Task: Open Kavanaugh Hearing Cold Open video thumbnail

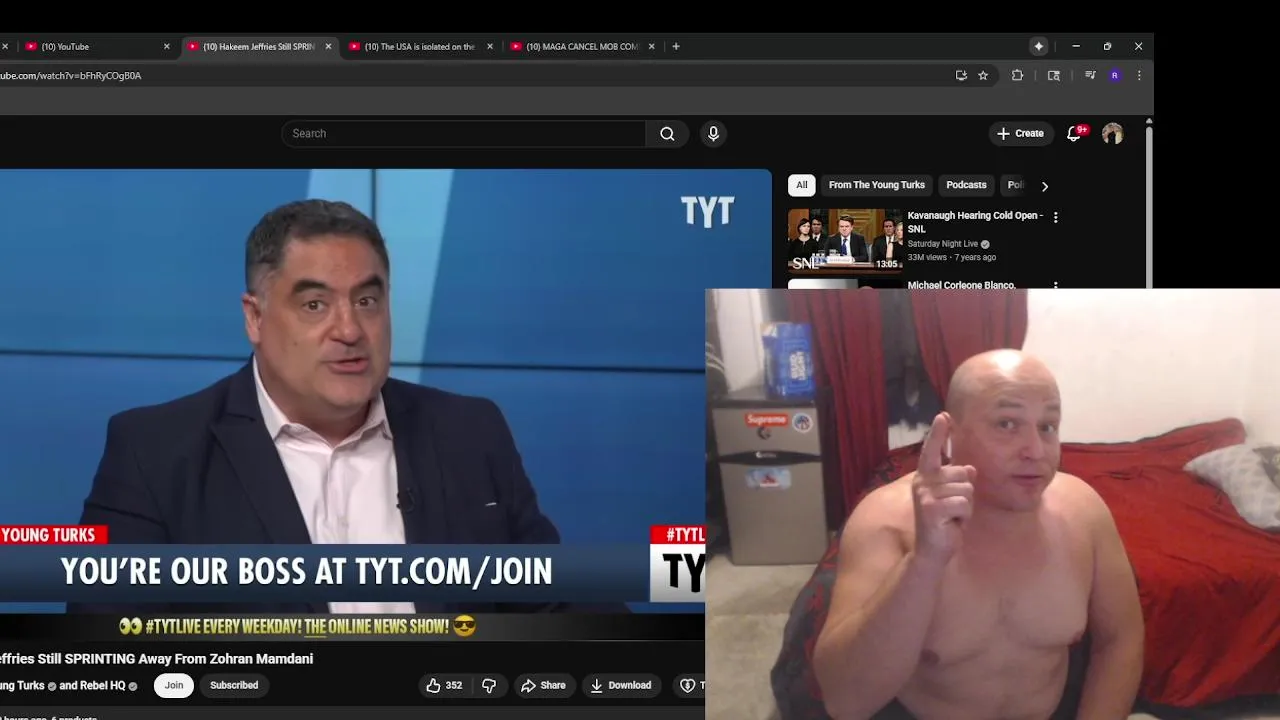Action: coord(845,240)
